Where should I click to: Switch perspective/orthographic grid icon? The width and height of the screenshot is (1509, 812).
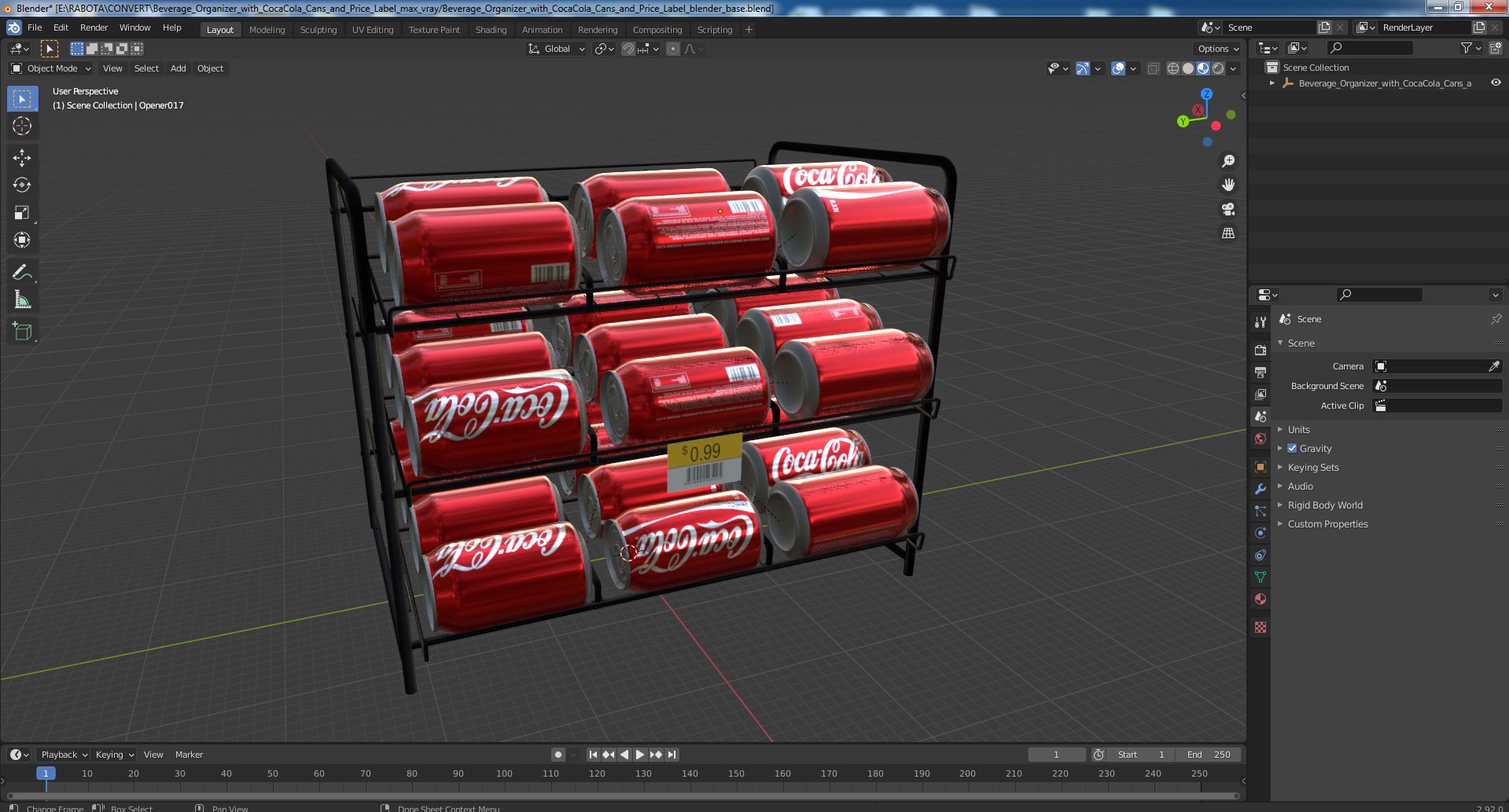[1227, 233]
